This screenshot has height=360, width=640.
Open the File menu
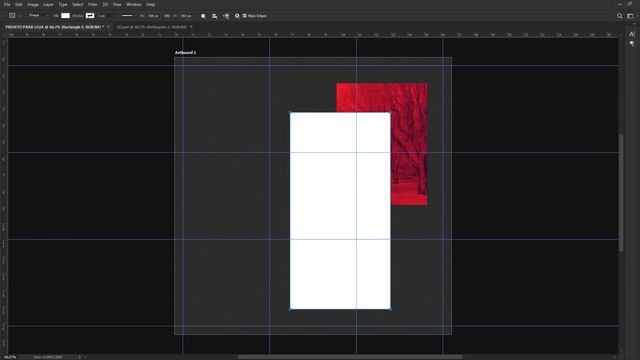[x=7, y=4]
